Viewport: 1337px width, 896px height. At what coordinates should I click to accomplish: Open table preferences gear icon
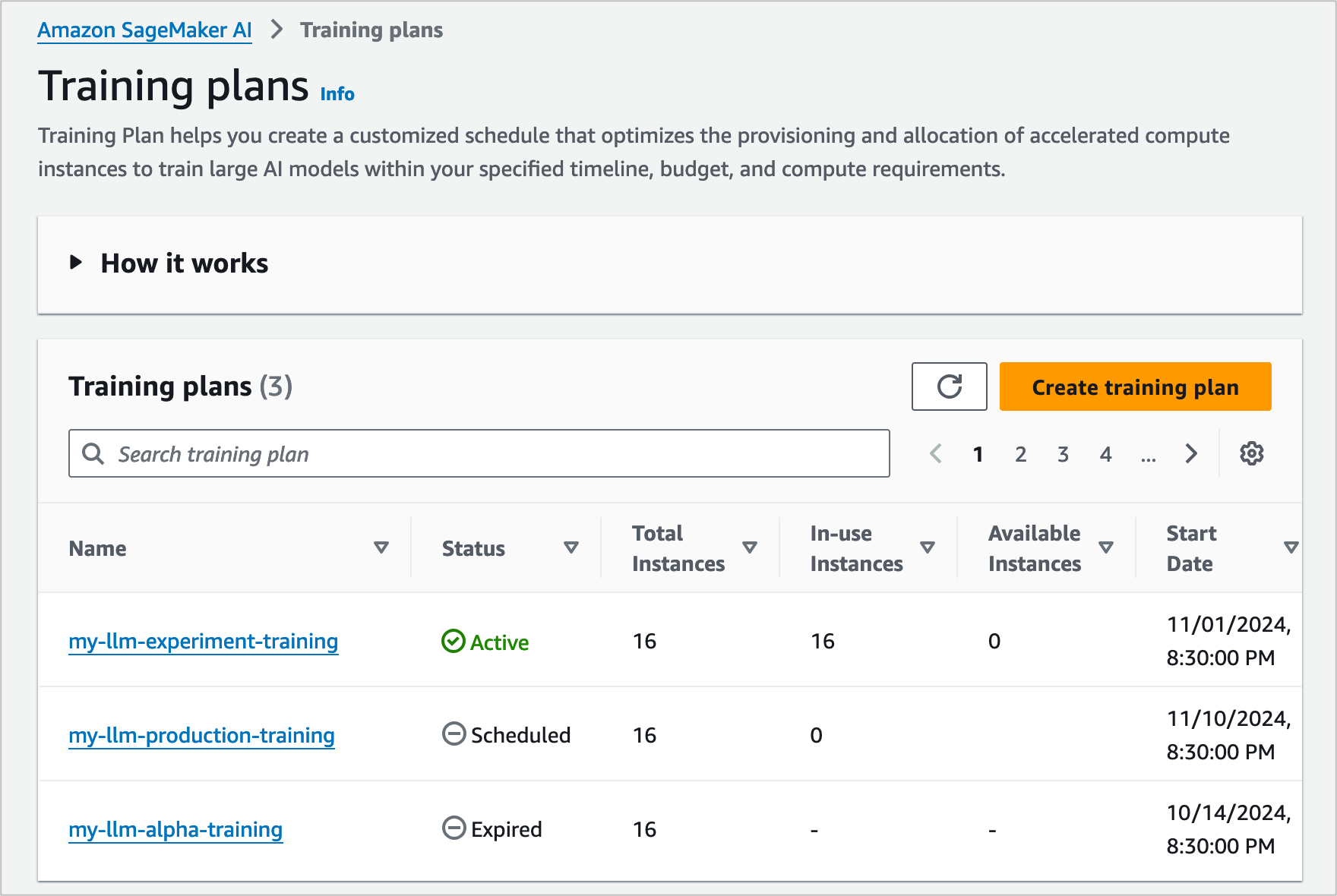tap(1251, 453)
